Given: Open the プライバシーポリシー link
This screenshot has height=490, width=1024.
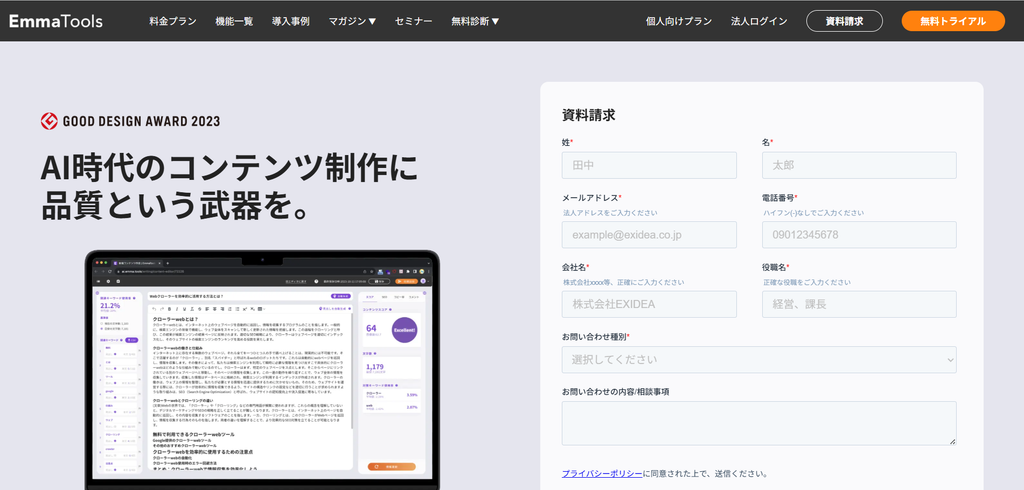Looking at the screenshot, I should tap(602, 474).
